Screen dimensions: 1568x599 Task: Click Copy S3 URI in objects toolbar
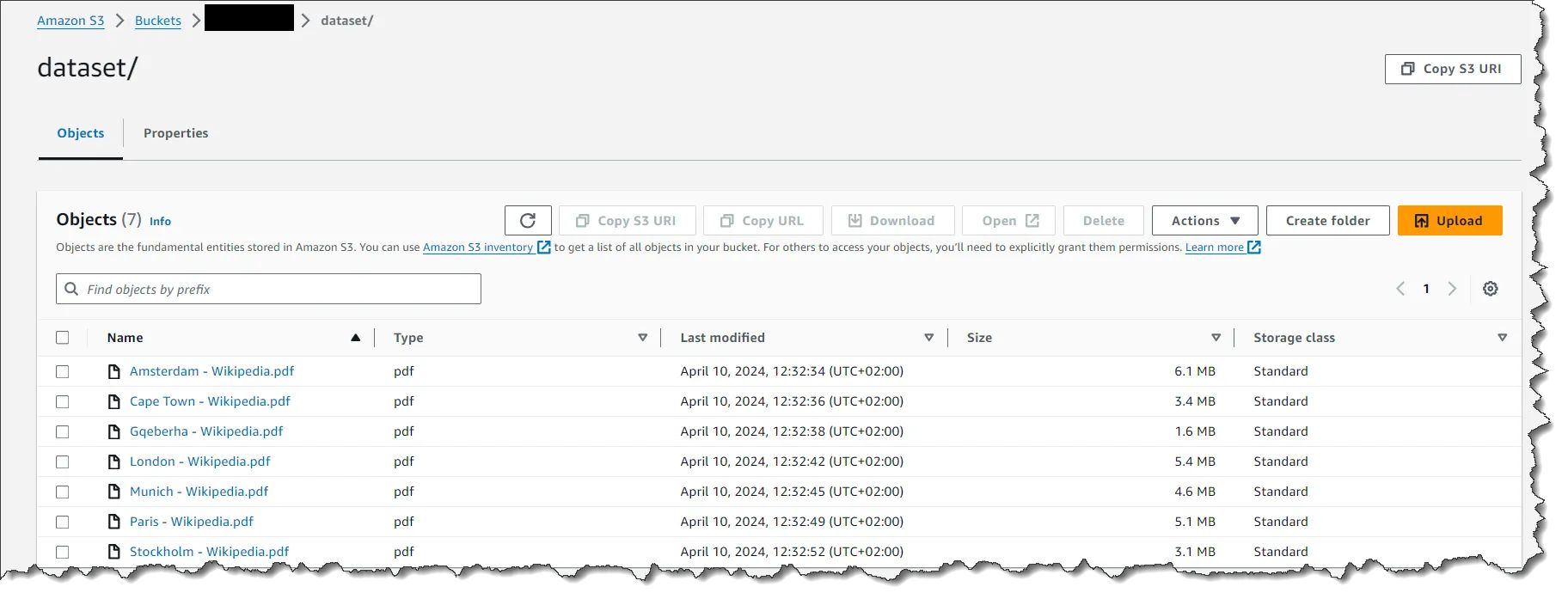coord(626,221)
